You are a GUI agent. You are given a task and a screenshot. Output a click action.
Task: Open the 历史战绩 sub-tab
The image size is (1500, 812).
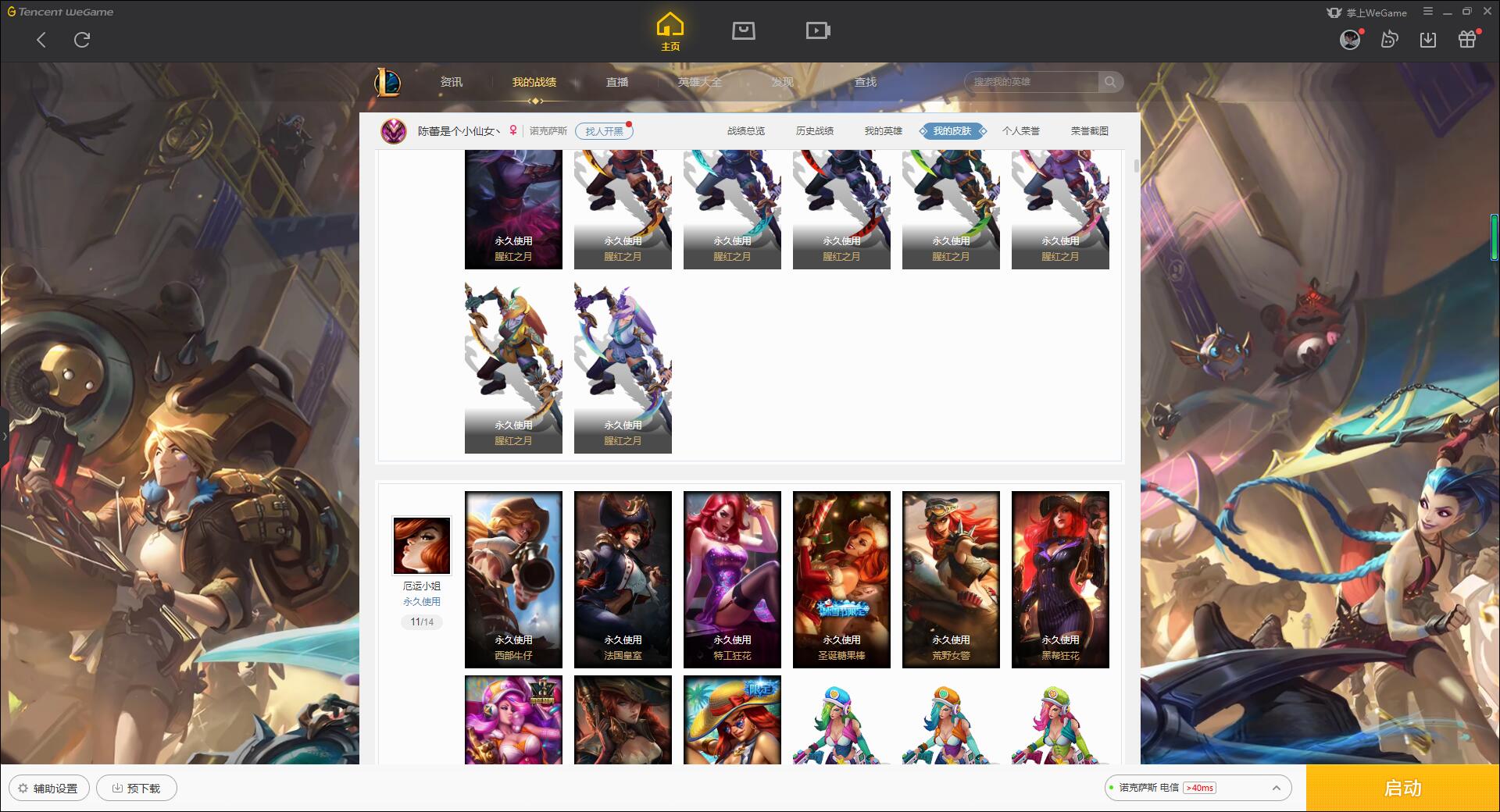point(815,131)
